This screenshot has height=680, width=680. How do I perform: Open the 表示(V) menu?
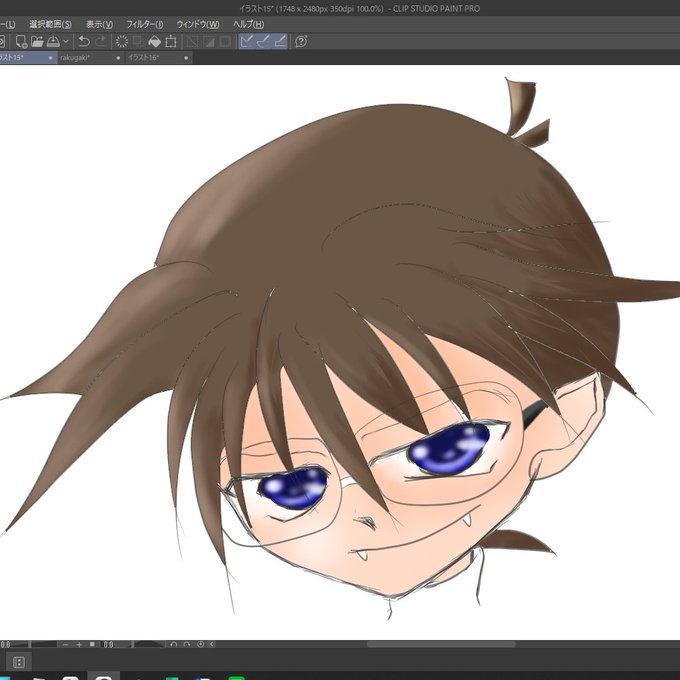[99, 24]
